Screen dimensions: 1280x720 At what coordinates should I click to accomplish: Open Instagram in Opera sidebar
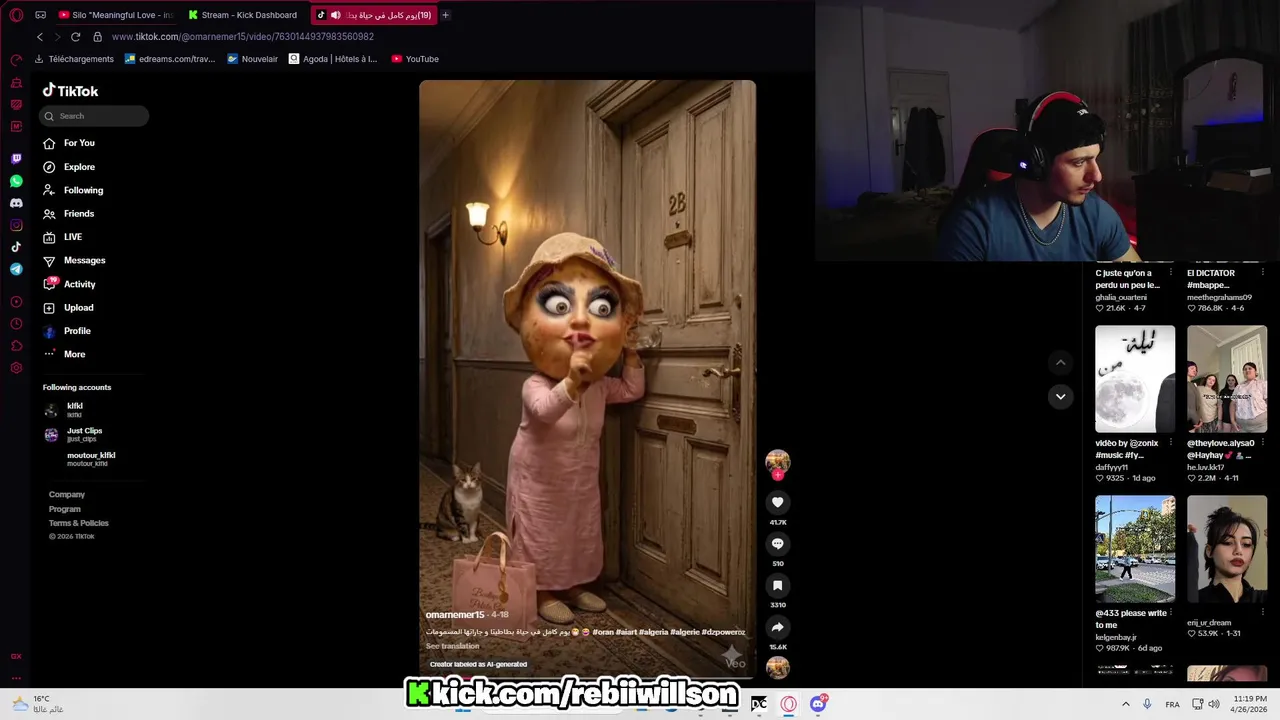[x=16, y=225]
